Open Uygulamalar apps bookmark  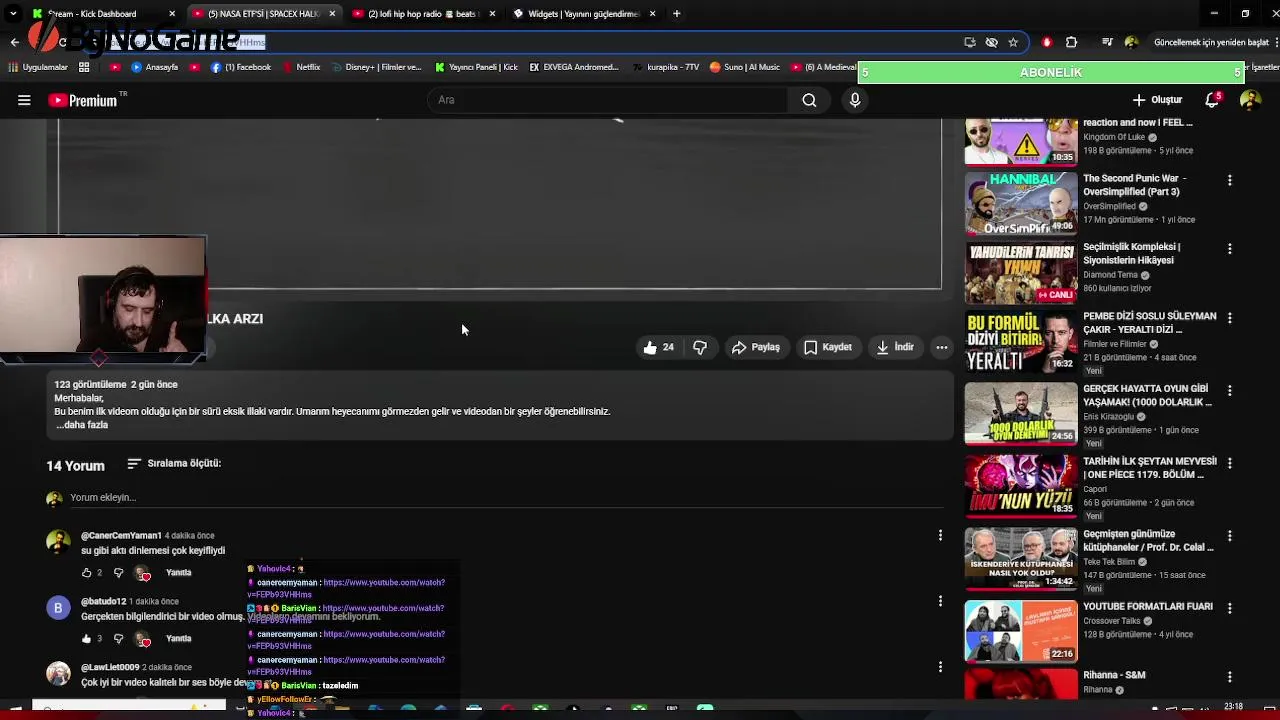click(x=38, y=67)
